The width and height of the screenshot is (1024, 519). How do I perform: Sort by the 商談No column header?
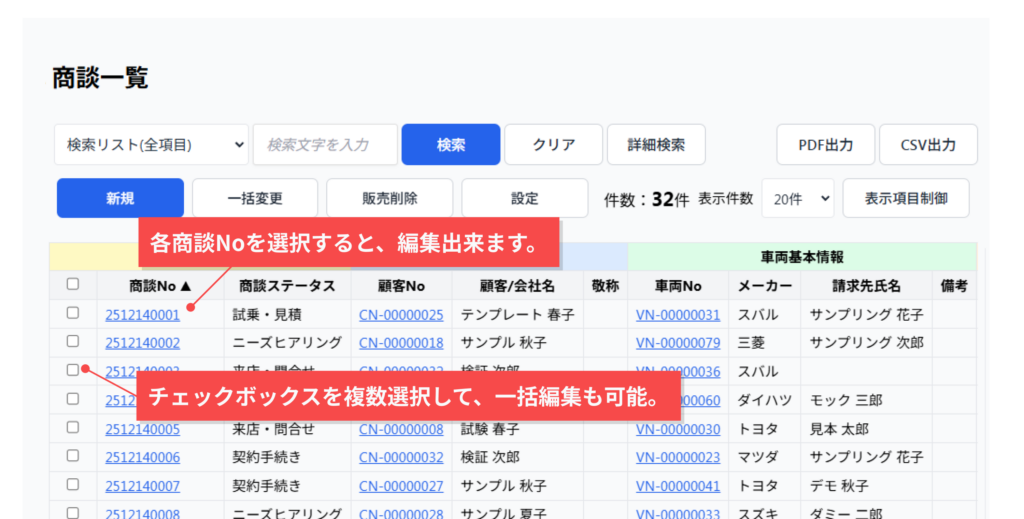[160, 286]
